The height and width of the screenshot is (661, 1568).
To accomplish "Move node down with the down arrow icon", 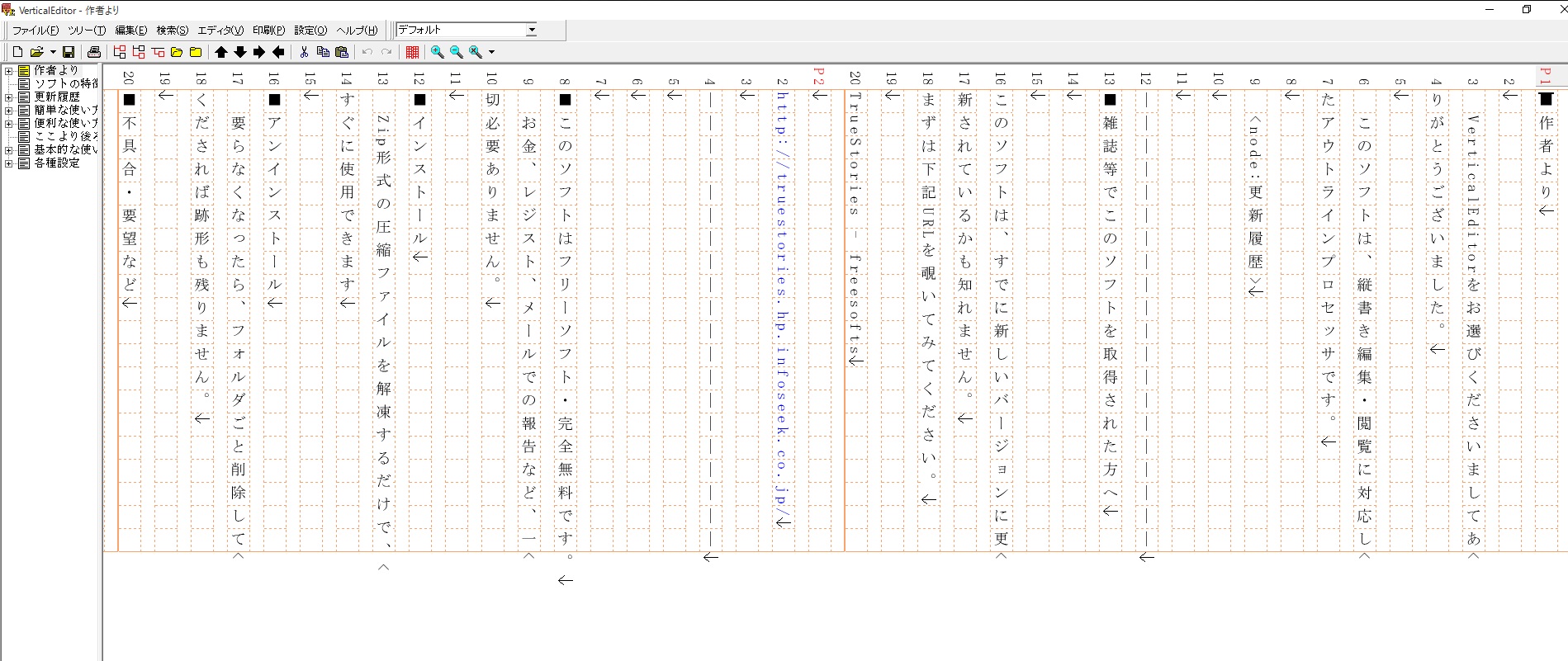I will pos(240,52).
